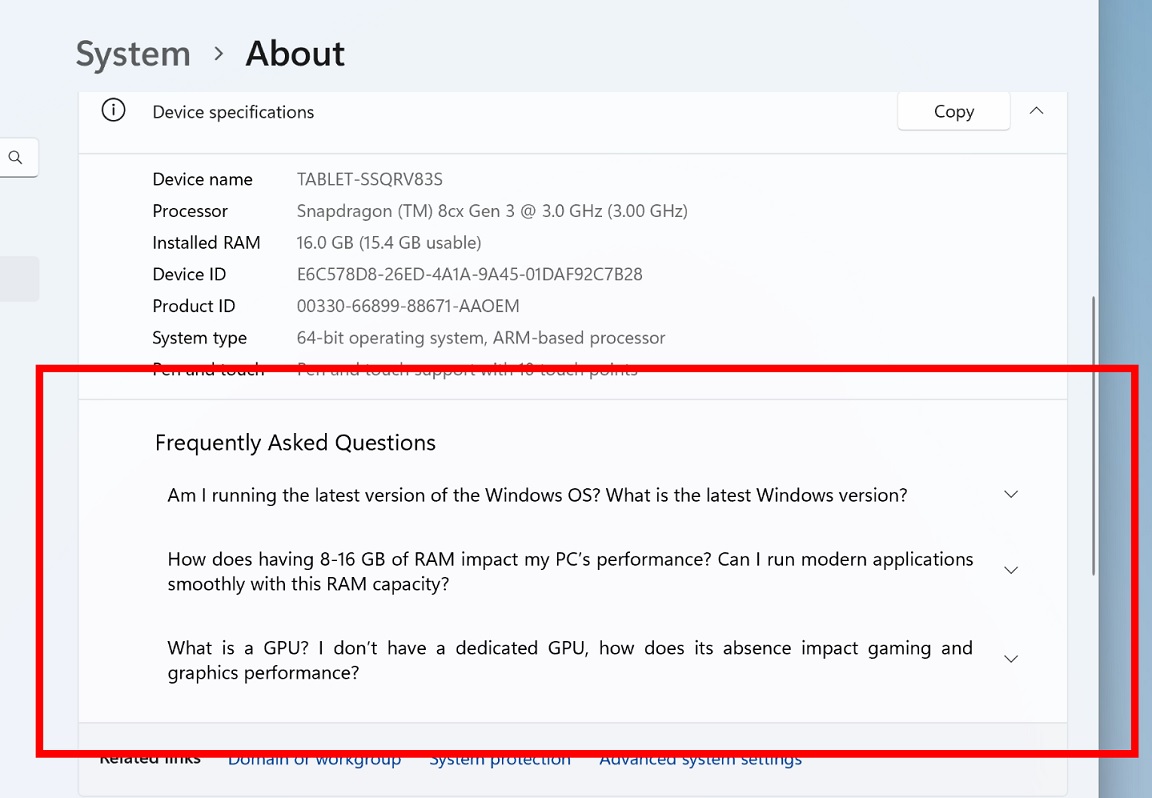Expand the 8-16 GB RAM FAQ chevron
The width and height of the screenshot is (1152, 798).
pos(1011,570)
